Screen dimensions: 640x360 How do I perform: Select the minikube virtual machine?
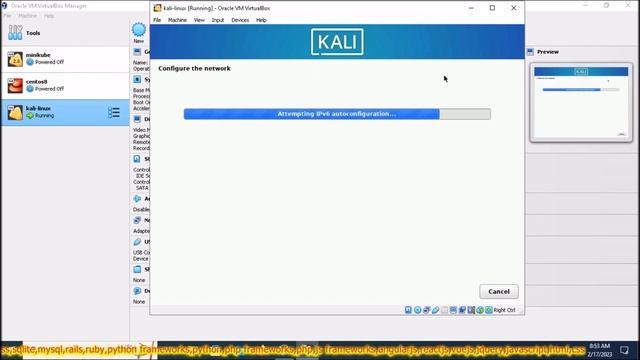pyautogui.click(x=65, y=59)
